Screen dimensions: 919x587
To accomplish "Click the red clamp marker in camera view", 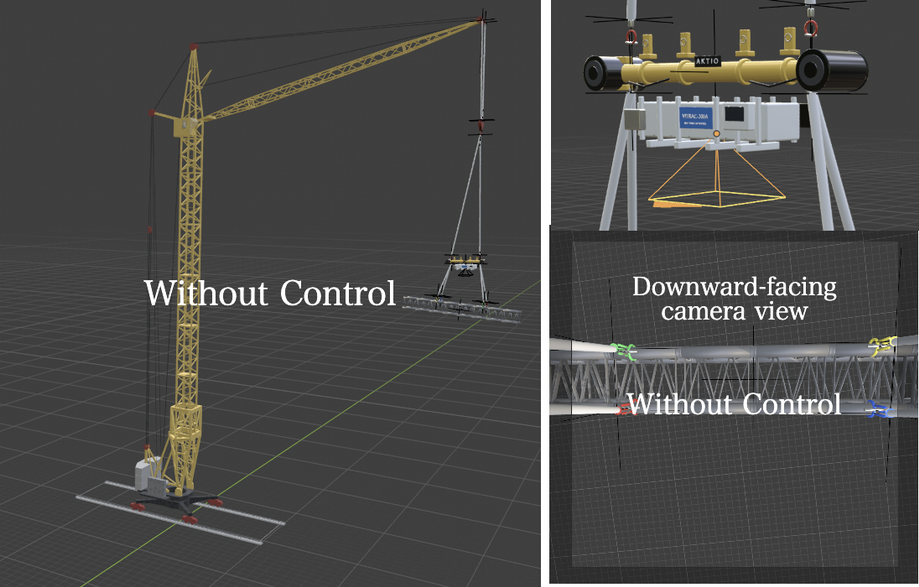I will (x=625, y=408).
